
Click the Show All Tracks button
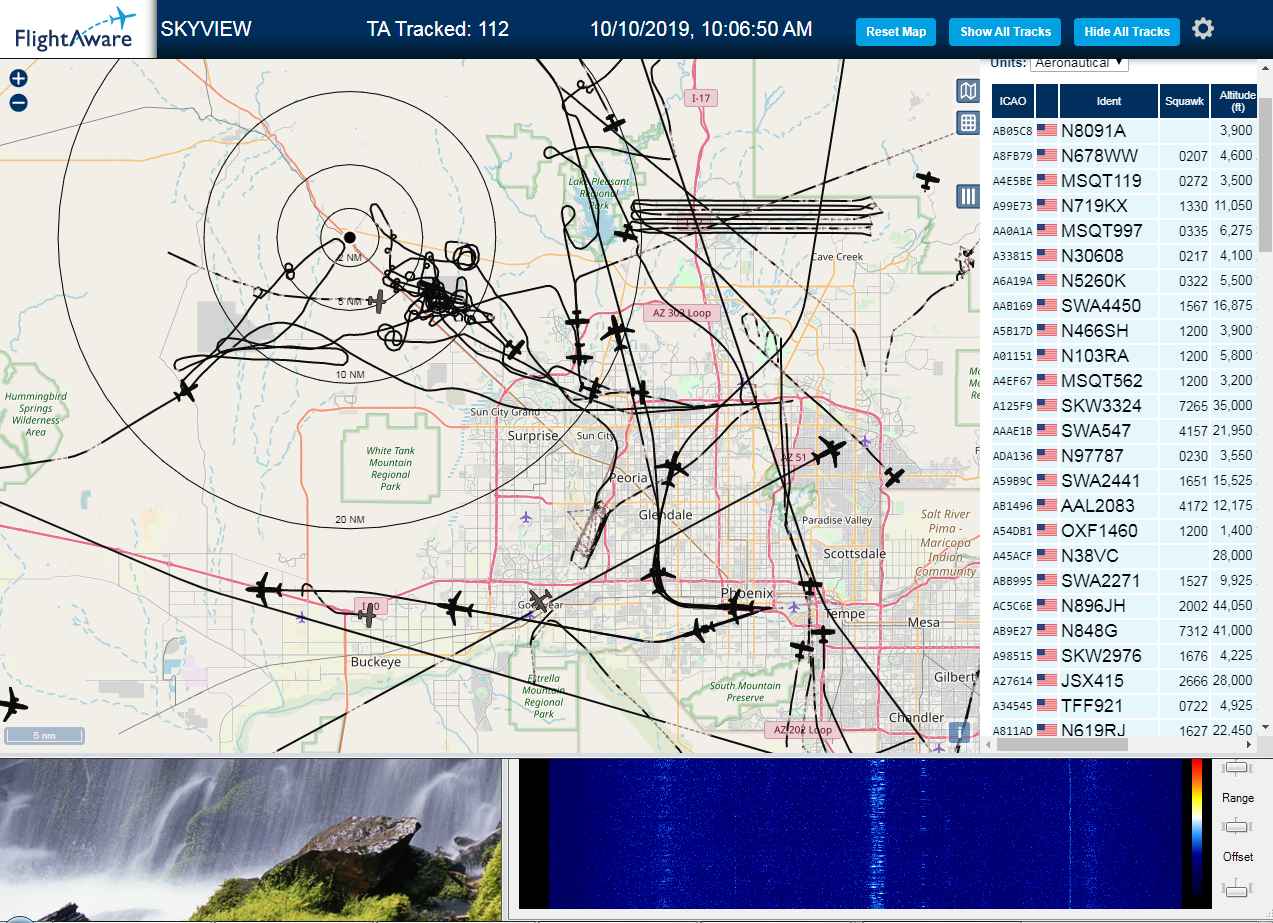[1005, 32]
